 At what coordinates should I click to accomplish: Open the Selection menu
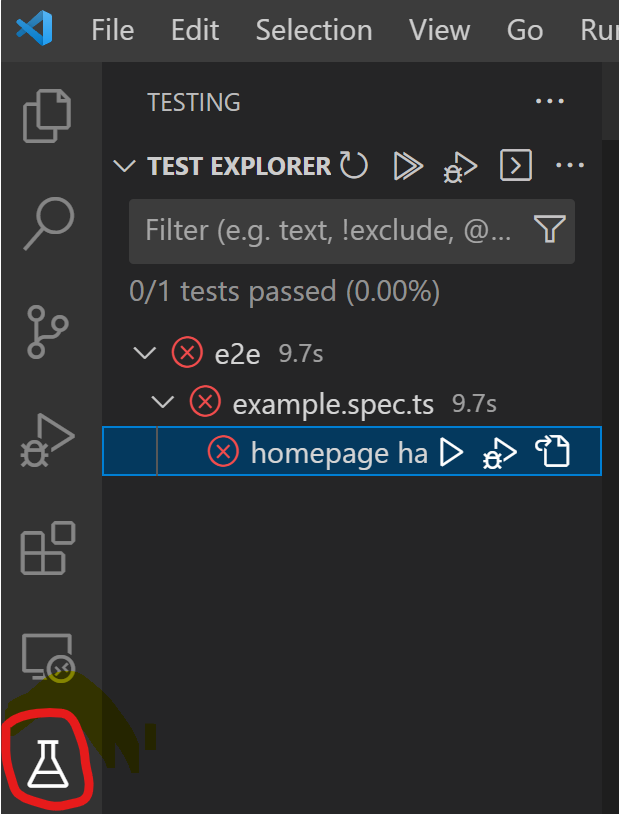point(314,30)
